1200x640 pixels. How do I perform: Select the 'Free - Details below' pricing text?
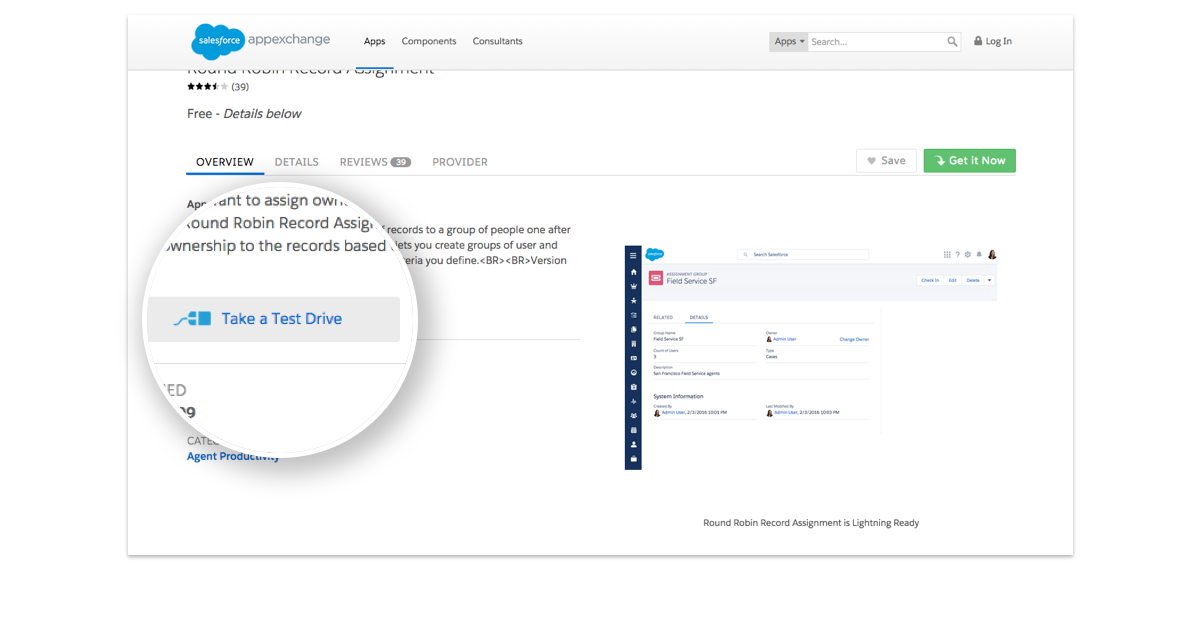pos(244,114)
